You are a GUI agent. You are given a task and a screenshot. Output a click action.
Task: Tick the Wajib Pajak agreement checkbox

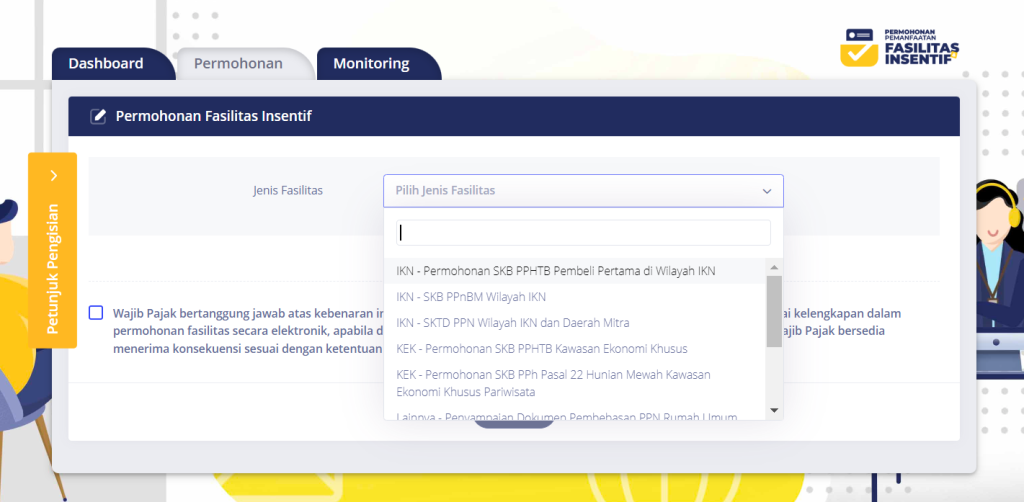tap(96, 312)
